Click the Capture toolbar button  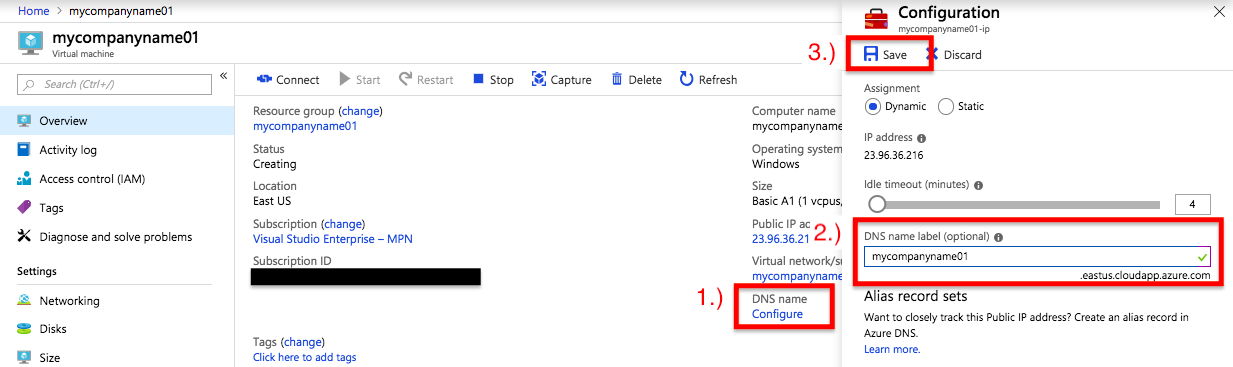(561, 80)
